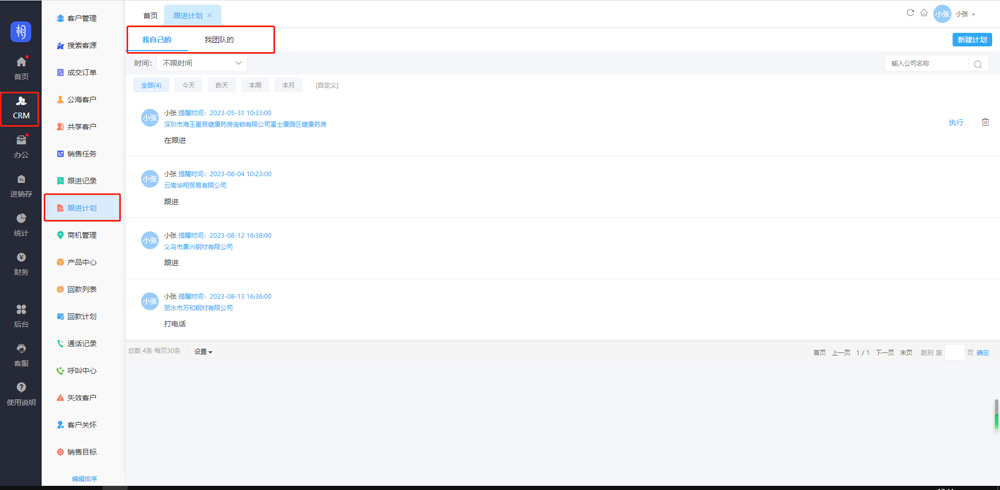Open company link 义乌市勇兴钢材有限公司
The image size is (1000, 490).
198,247
